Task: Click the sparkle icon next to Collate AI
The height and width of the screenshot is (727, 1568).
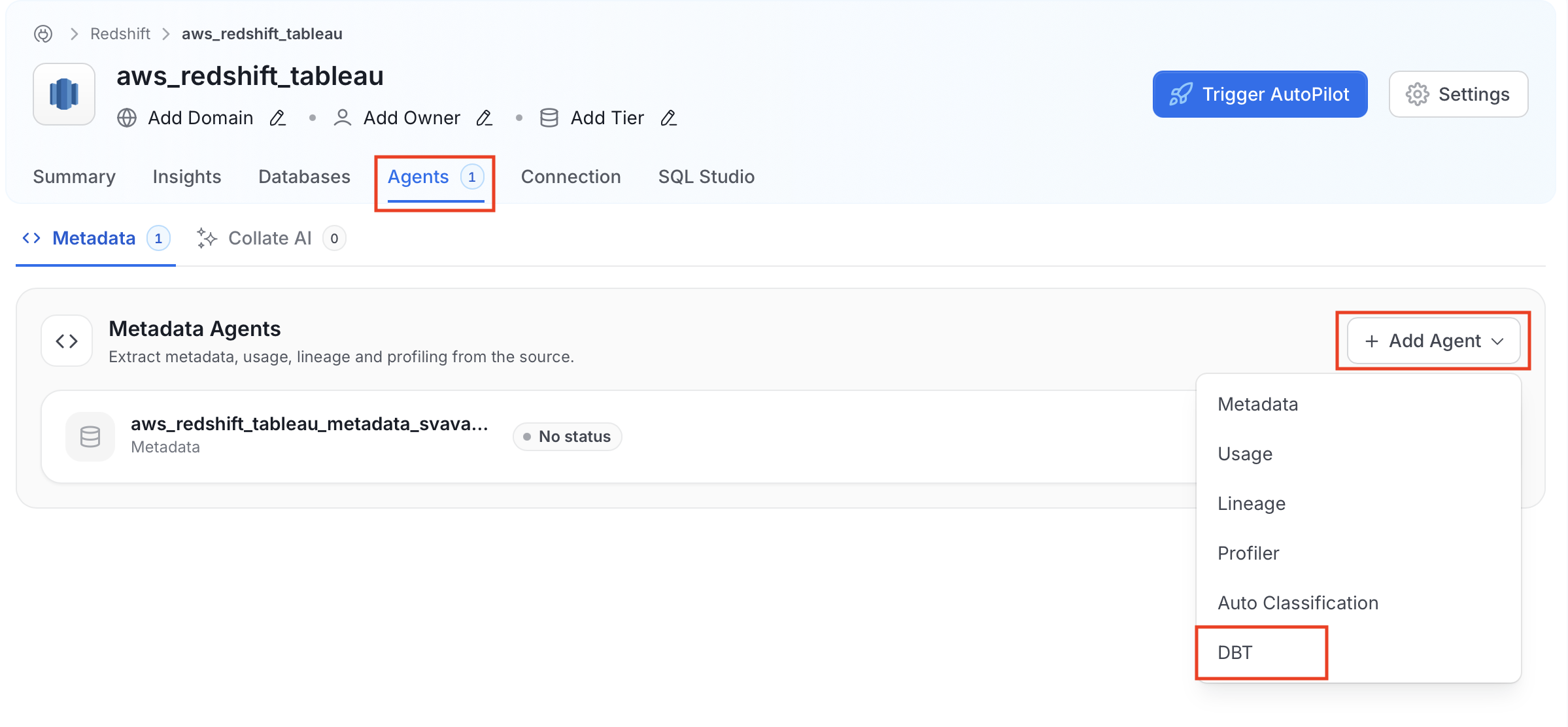Action: click(207, 238)
